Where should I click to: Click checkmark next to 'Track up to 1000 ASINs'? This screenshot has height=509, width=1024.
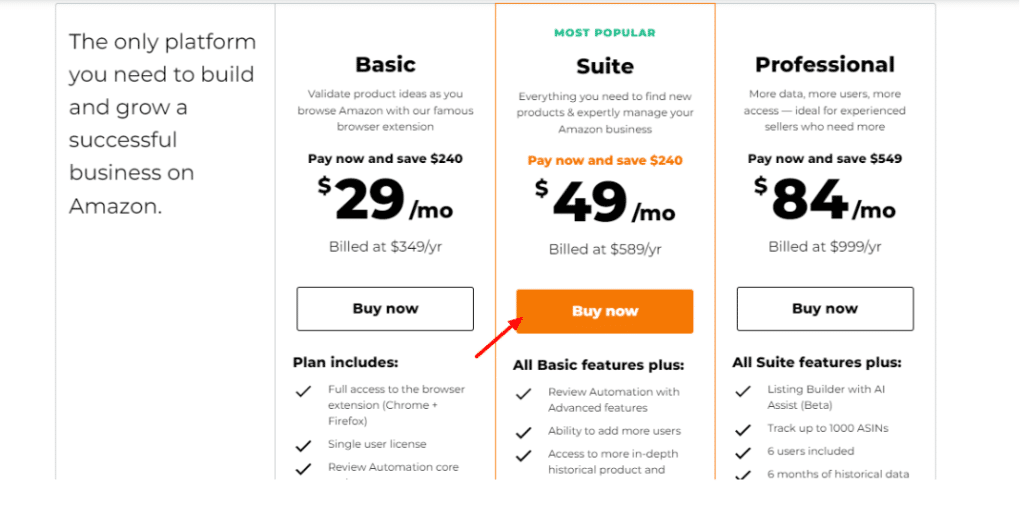[743, 429]
